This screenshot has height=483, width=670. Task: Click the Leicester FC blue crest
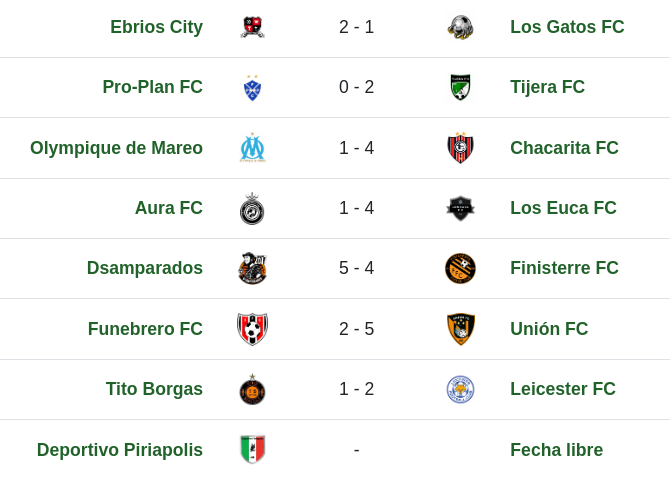point(461,389)
